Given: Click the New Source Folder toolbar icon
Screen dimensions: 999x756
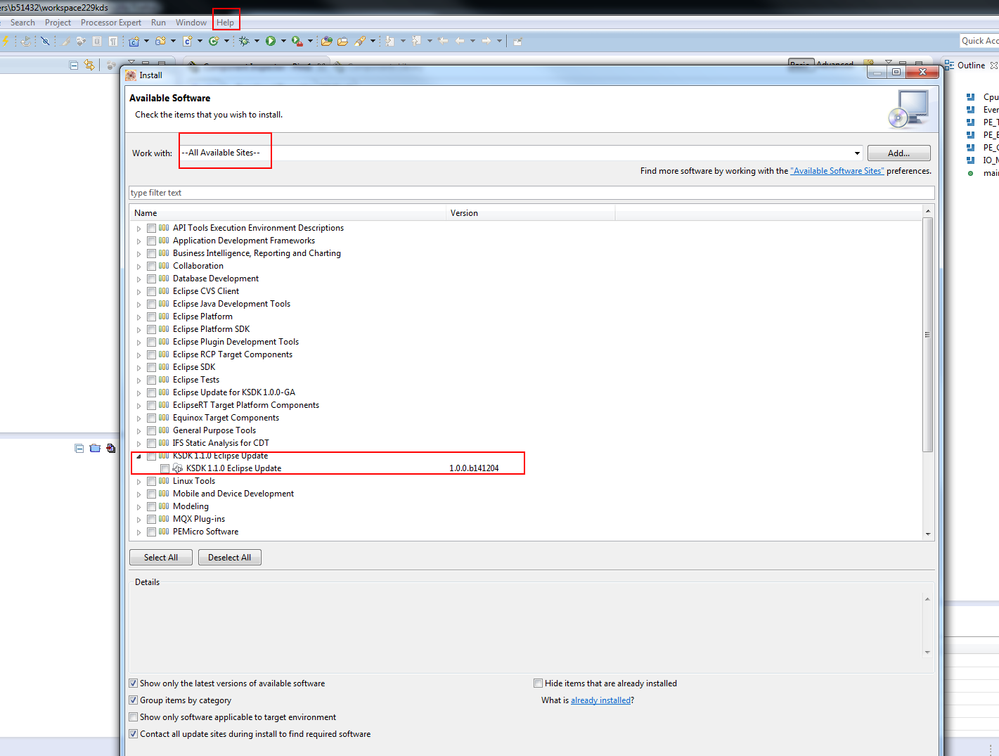Looking at the screenshot, I should tap(161, 41).
